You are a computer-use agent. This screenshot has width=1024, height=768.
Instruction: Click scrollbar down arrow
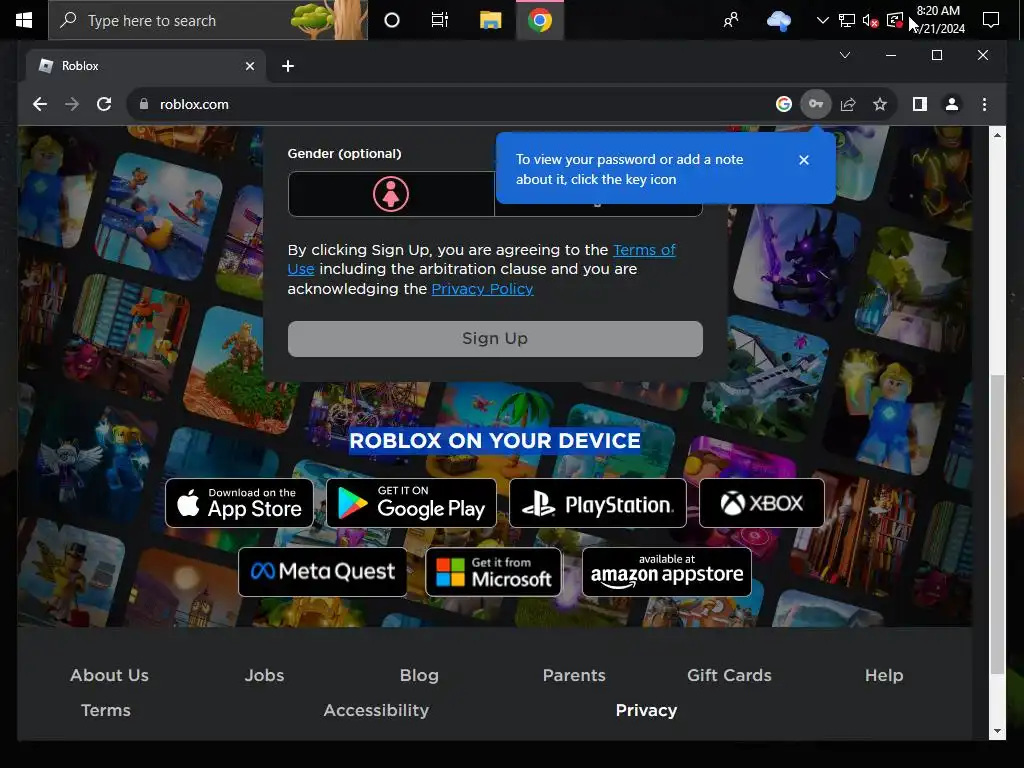point(997,731)
